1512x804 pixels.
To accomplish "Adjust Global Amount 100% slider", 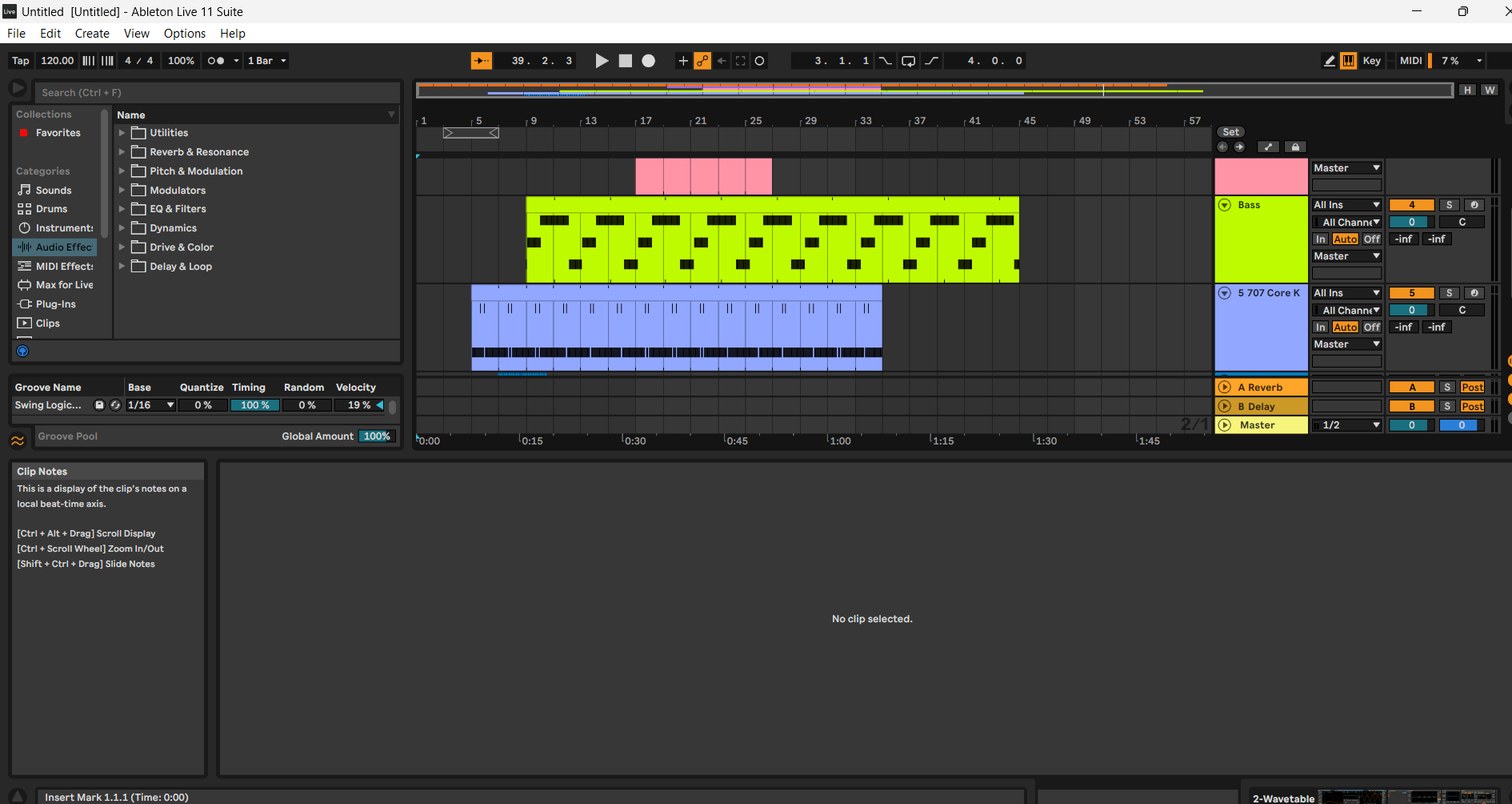I will pyautogui.click(x=376, y=436).
